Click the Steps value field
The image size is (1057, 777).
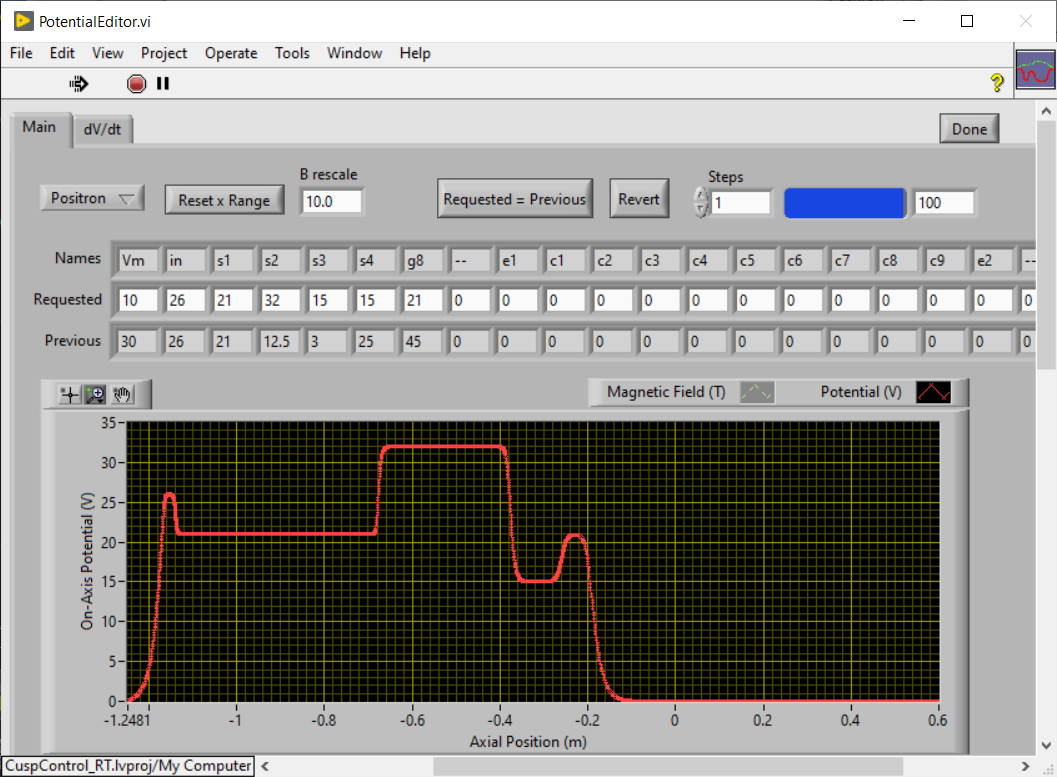(x=741, y=203)
